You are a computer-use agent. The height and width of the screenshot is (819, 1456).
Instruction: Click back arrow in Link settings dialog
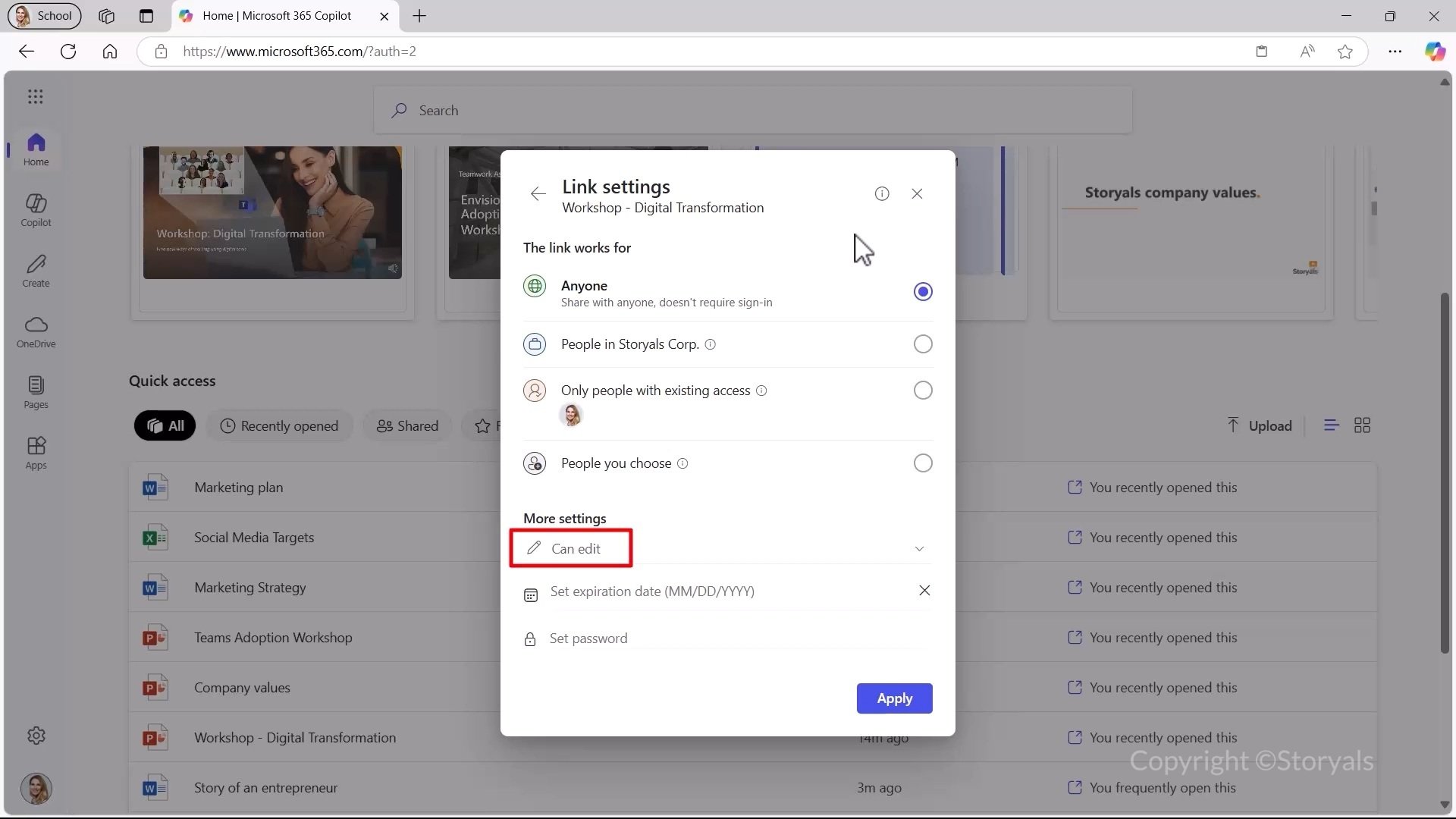(x=538, y=194)
